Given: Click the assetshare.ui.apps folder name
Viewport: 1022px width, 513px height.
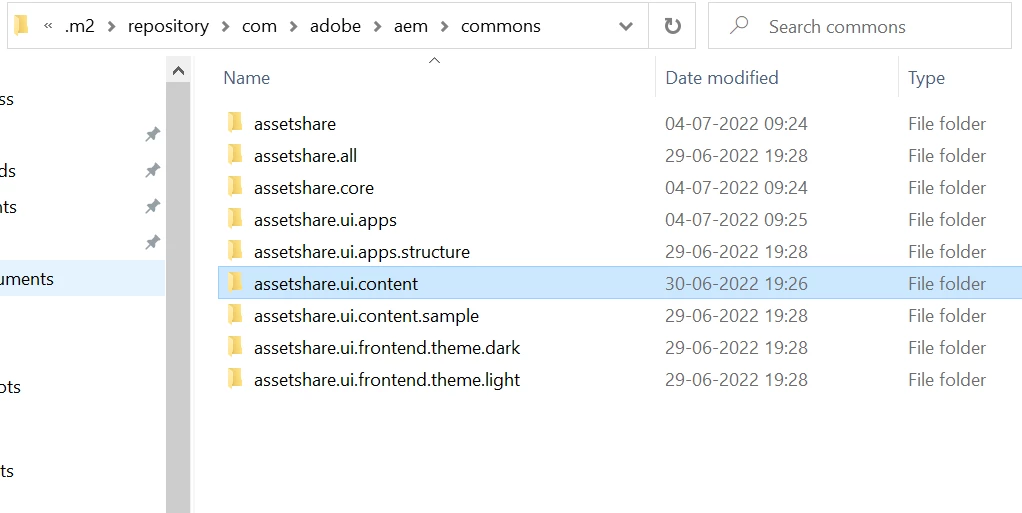Looking at the screenshot, I should pyautogui.click(x=325, y=220).
